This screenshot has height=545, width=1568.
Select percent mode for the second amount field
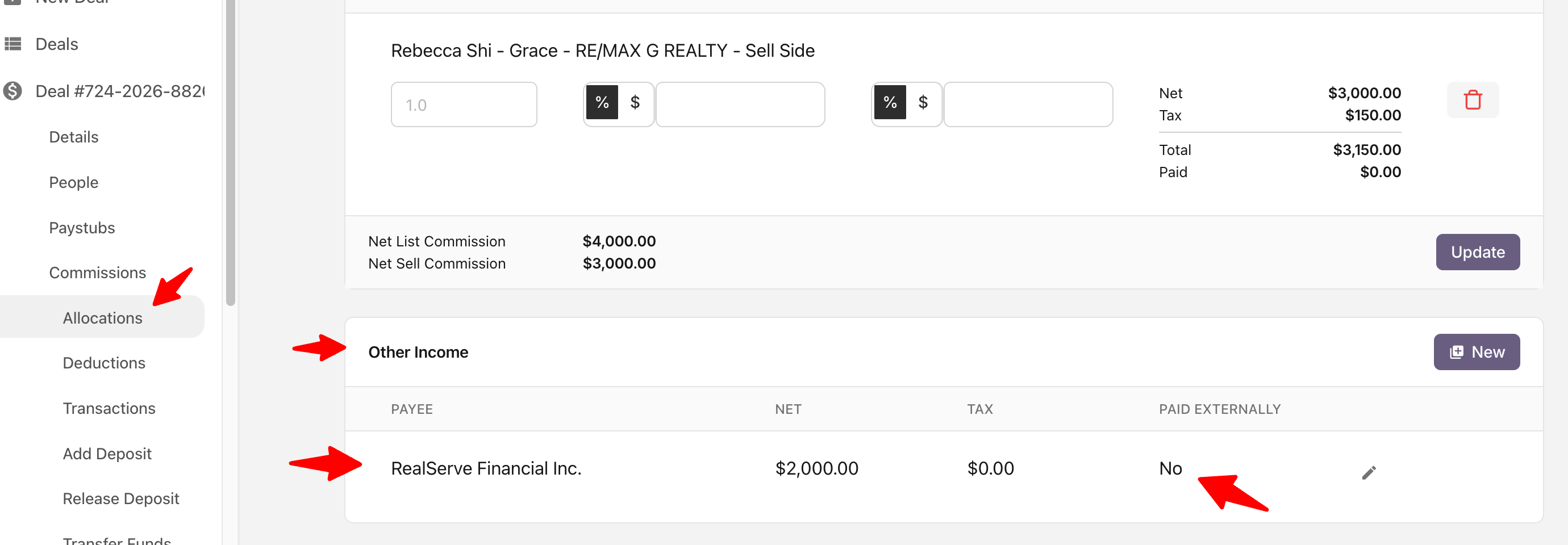890,102
